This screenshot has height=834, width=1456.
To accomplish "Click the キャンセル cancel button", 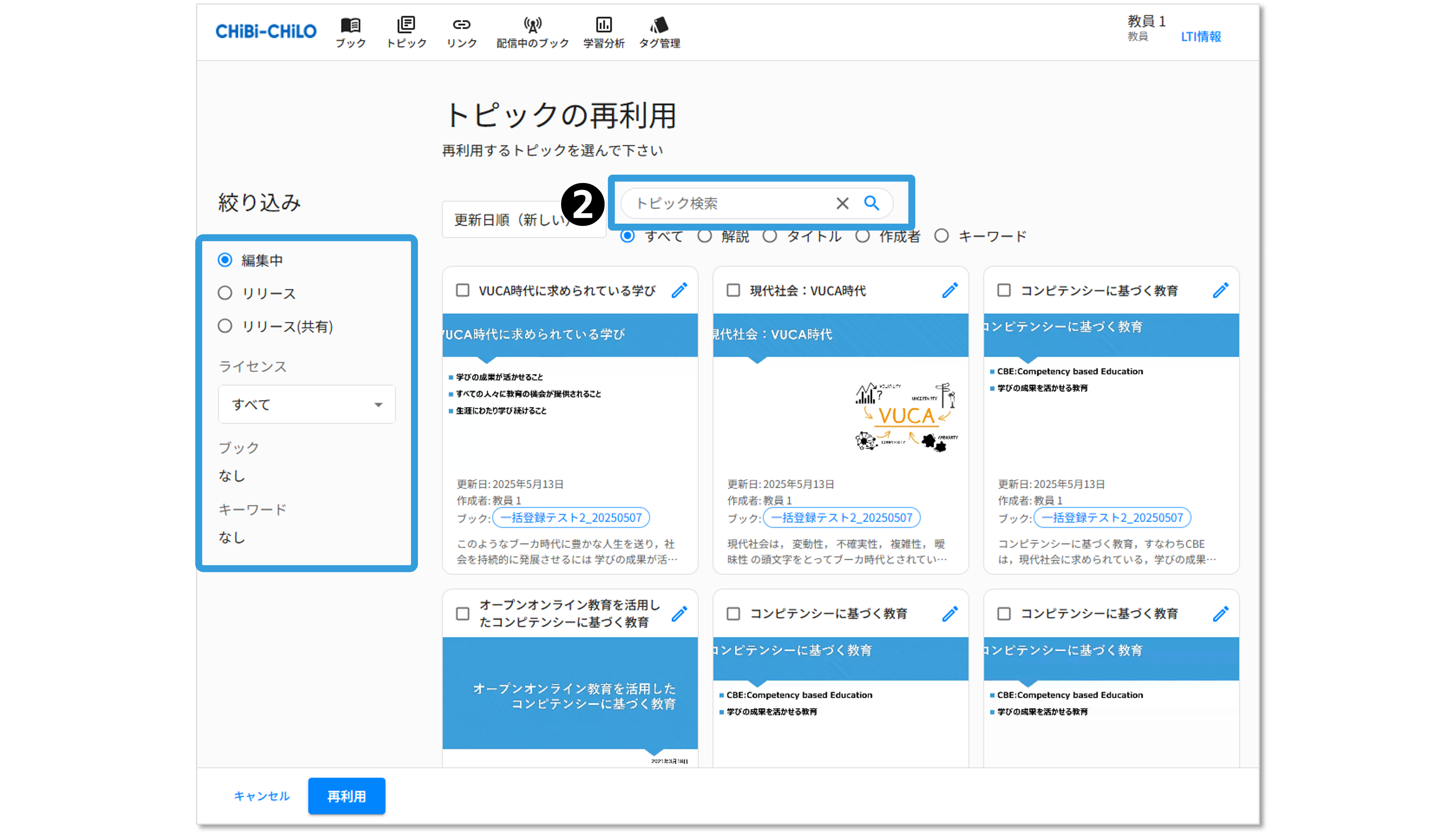I will 262,796.
